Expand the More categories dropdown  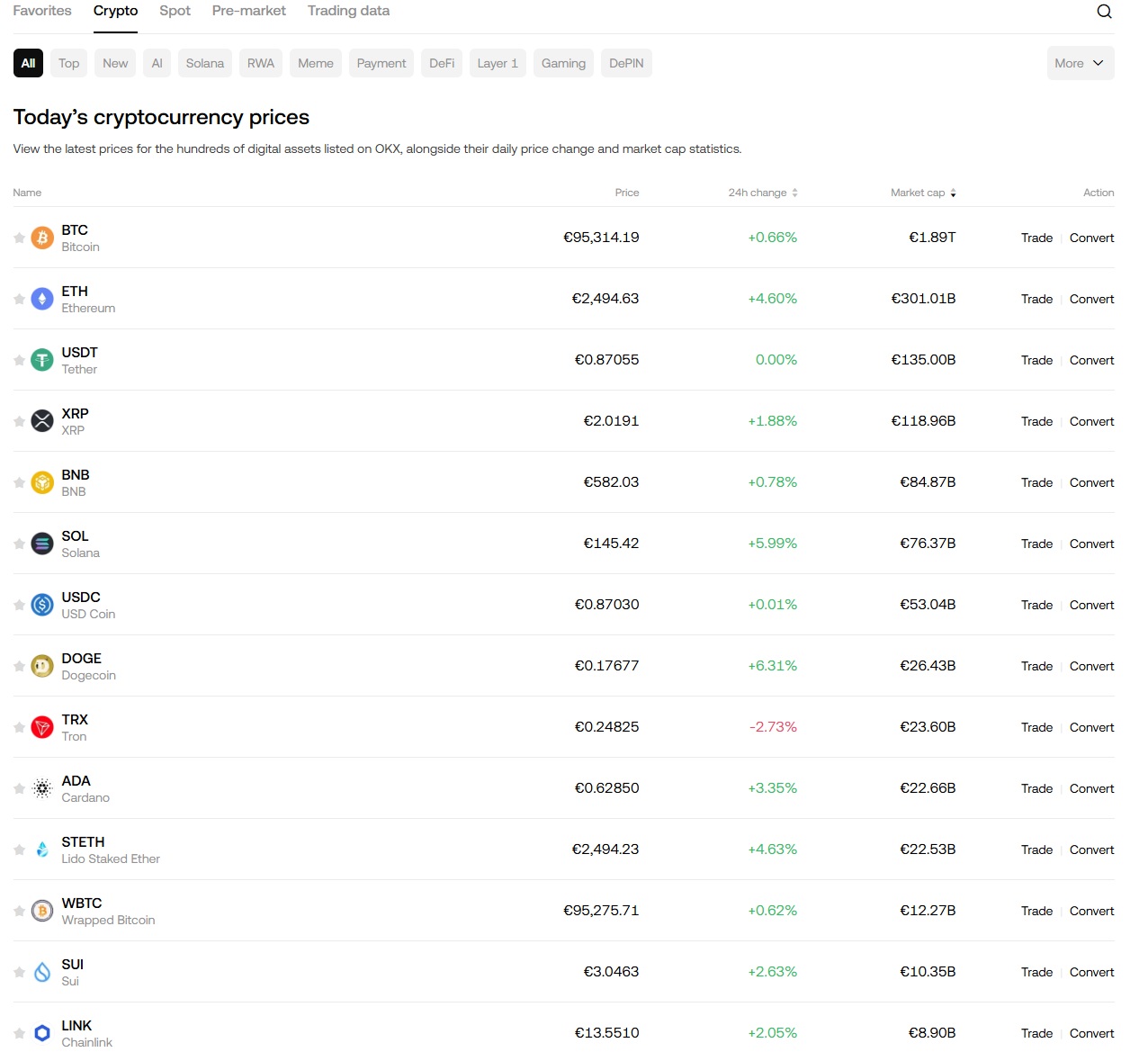click(1080, 63)
